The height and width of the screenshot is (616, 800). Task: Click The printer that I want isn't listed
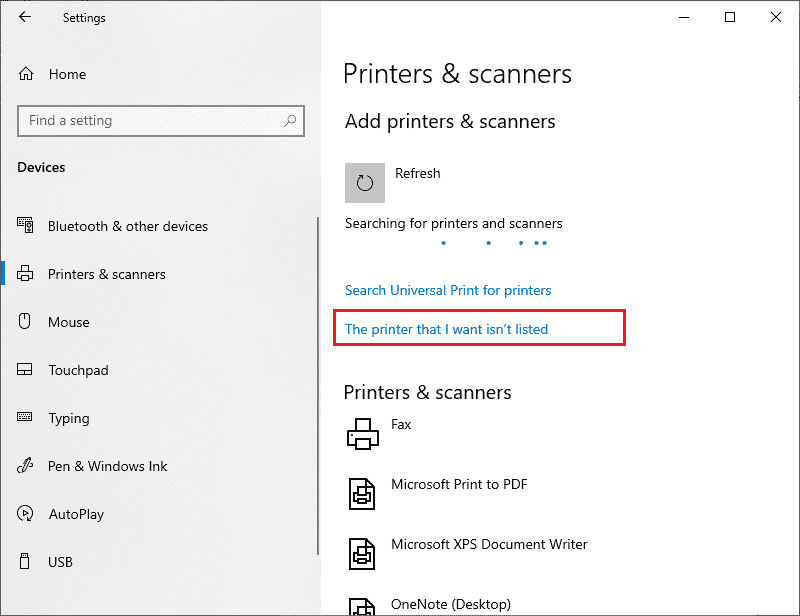coord(446,329)
